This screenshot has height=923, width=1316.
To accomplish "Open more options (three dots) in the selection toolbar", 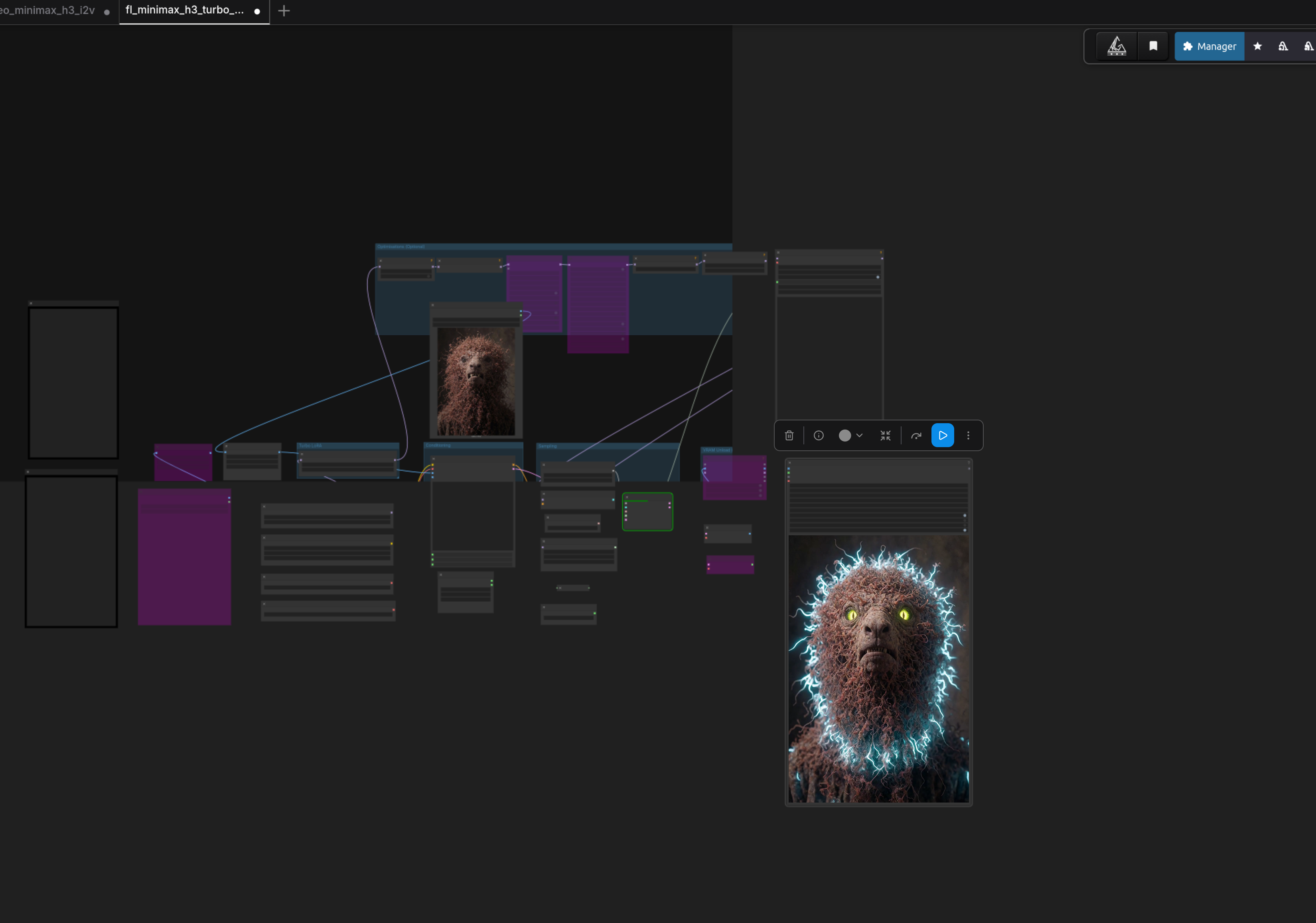I will click(969, 436).
